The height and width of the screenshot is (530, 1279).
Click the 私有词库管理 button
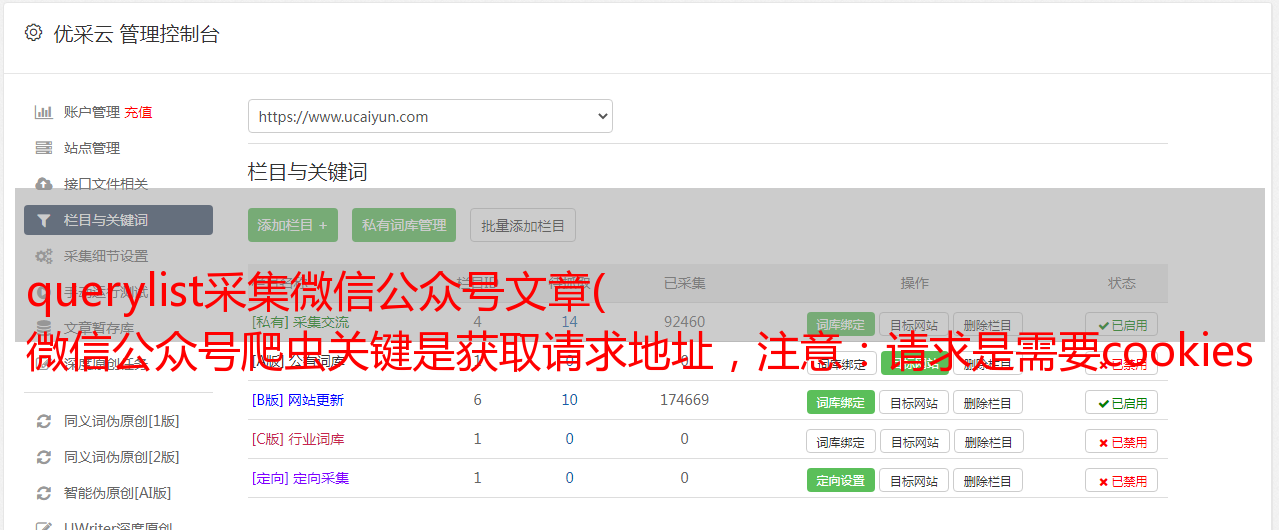click(405, 225)
